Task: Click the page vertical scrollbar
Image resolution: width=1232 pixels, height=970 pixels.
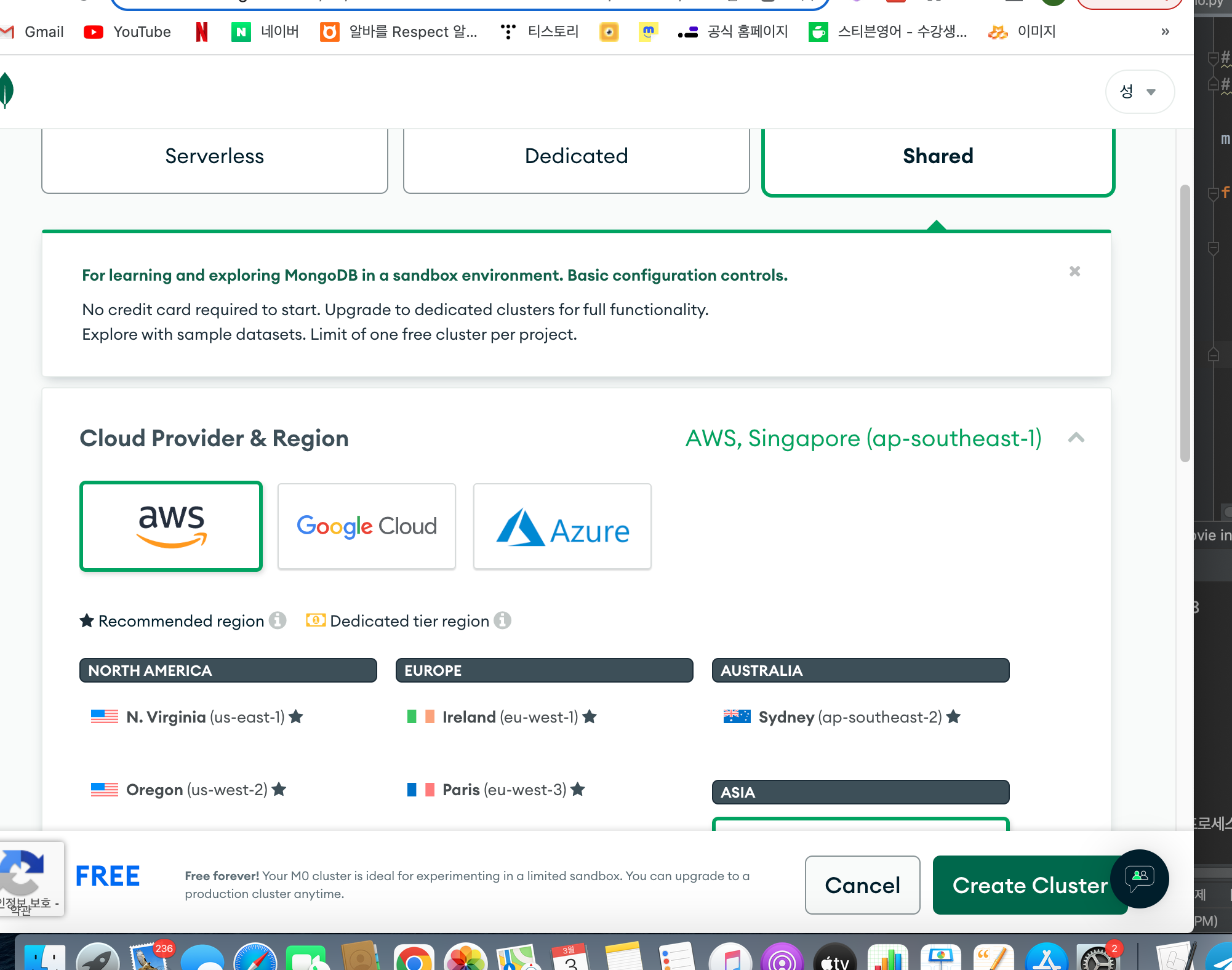Action: coord(1185,323)
